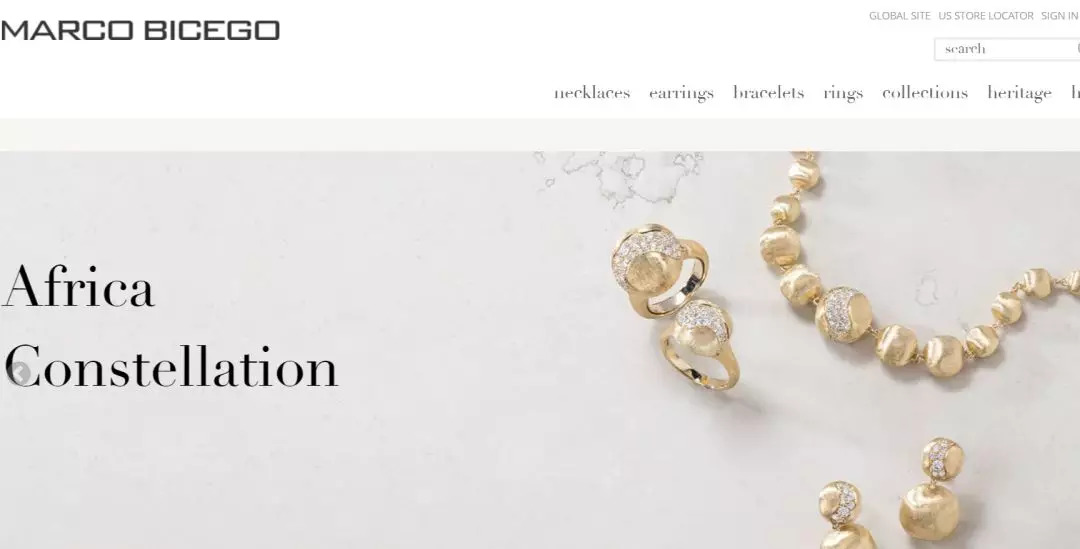Click the pale strip below the navigation
Image resolution: width=1080 pixels, height=549 pixels.
(540, 134)
